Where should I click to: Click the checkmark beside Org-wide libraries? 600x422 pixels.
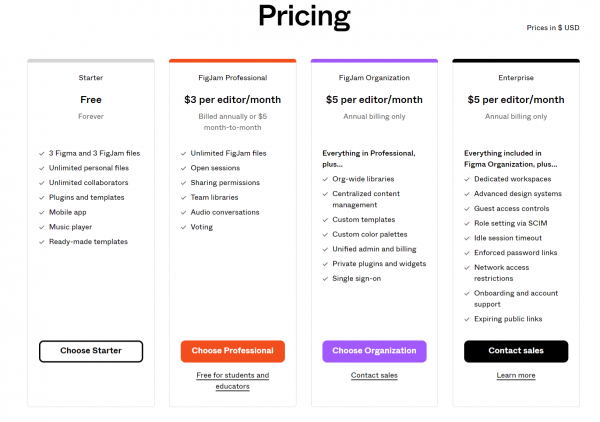(x=325, y=179)
